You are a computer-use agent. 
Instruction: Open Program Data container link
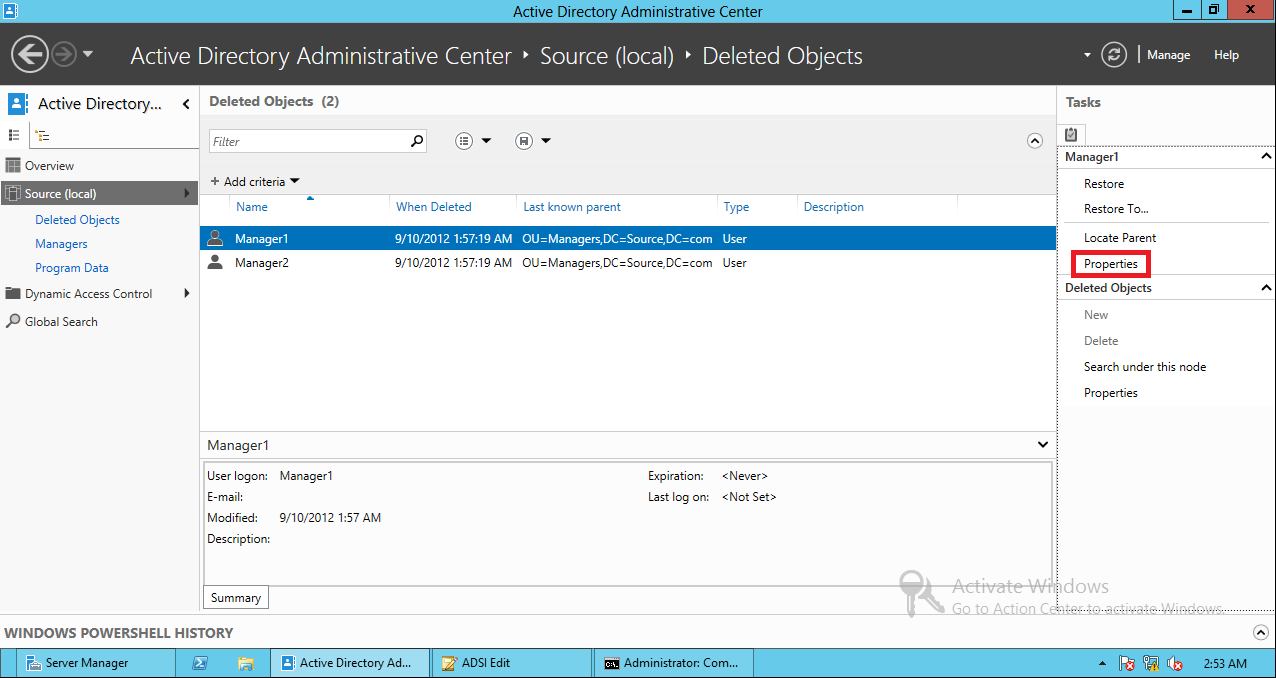click(72, 268)
